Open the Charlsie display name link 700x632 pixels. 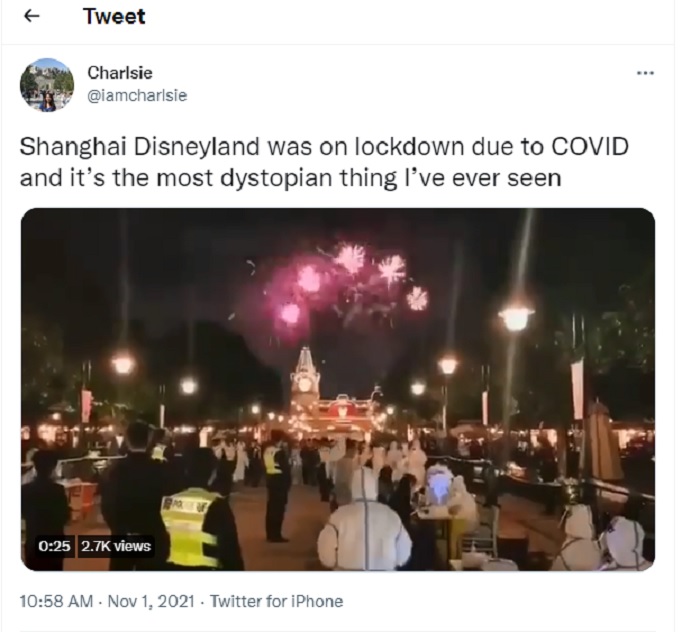[x=120, y=73]
